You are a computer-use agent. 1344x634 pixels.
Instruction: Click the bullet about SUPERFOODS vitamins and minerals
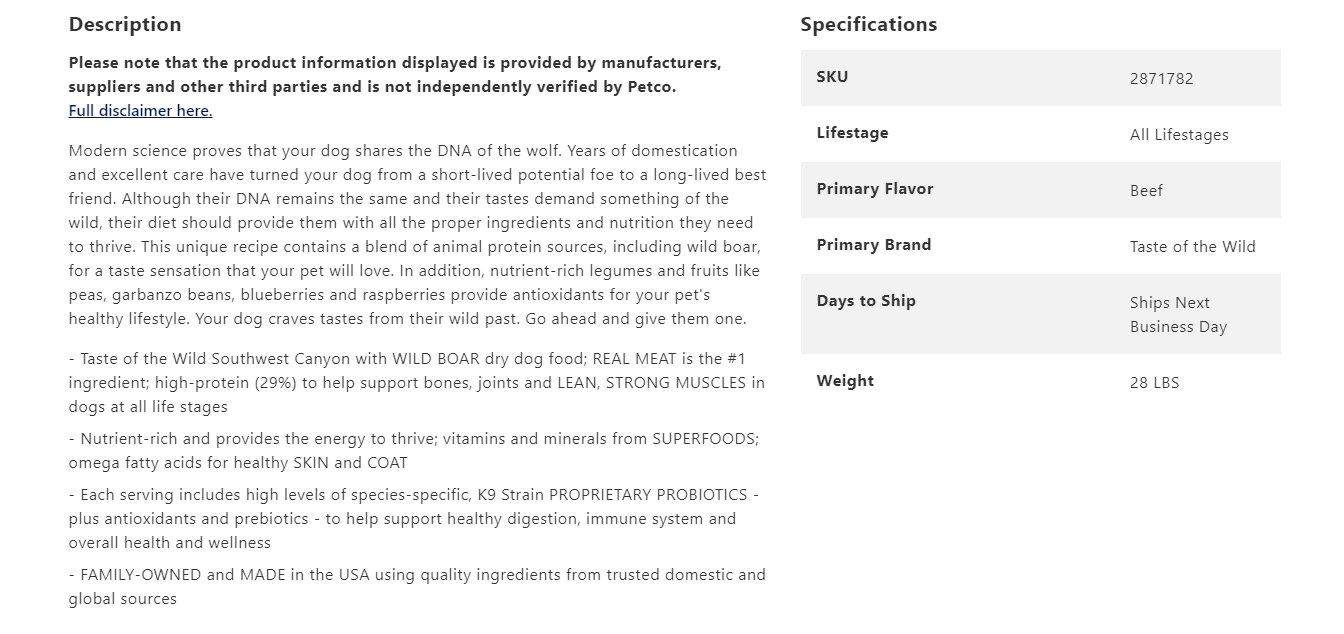point(417,450)
